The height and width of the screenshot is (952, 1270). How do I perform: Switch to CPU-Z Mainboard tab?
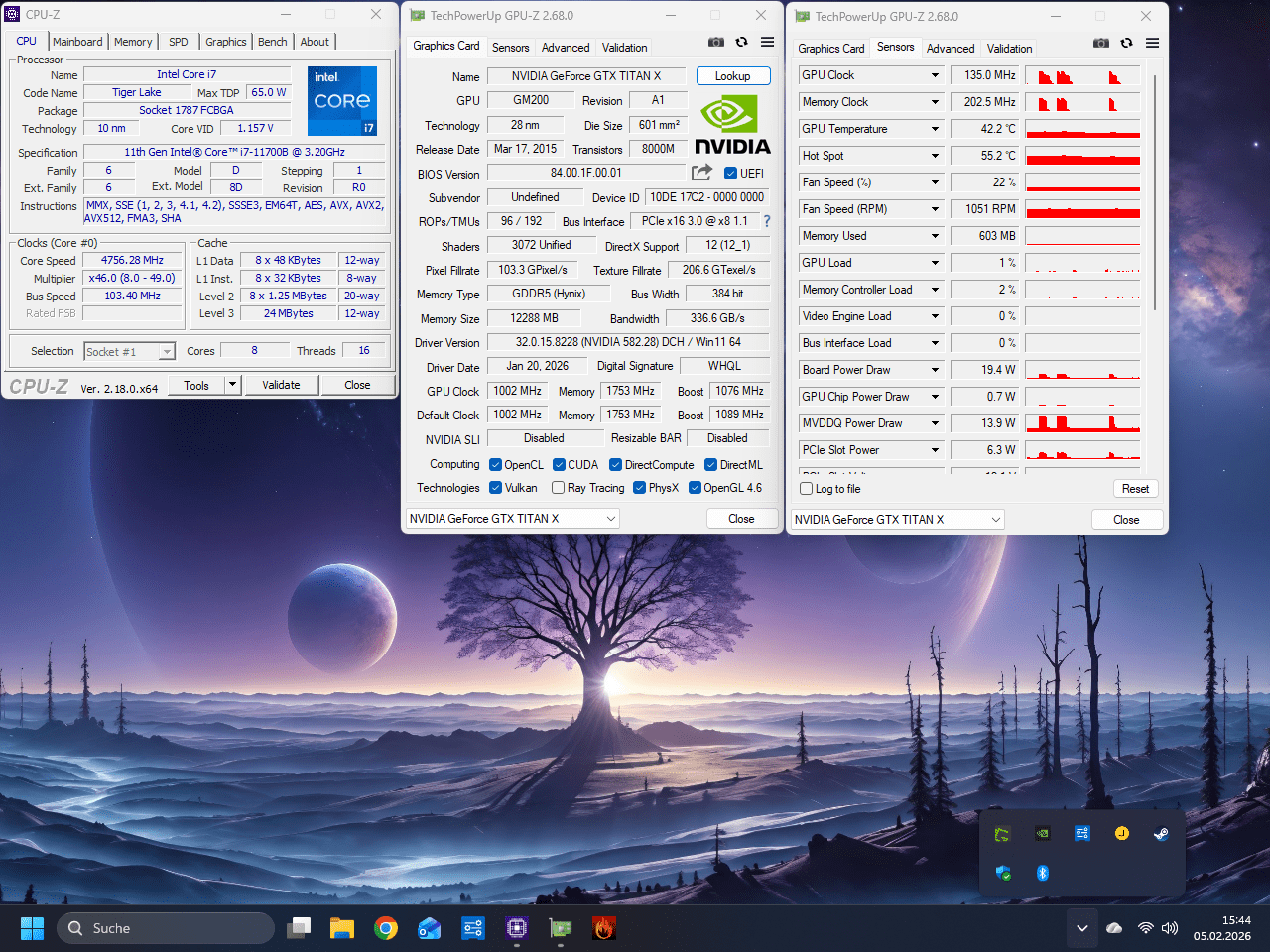click(77, 42)
